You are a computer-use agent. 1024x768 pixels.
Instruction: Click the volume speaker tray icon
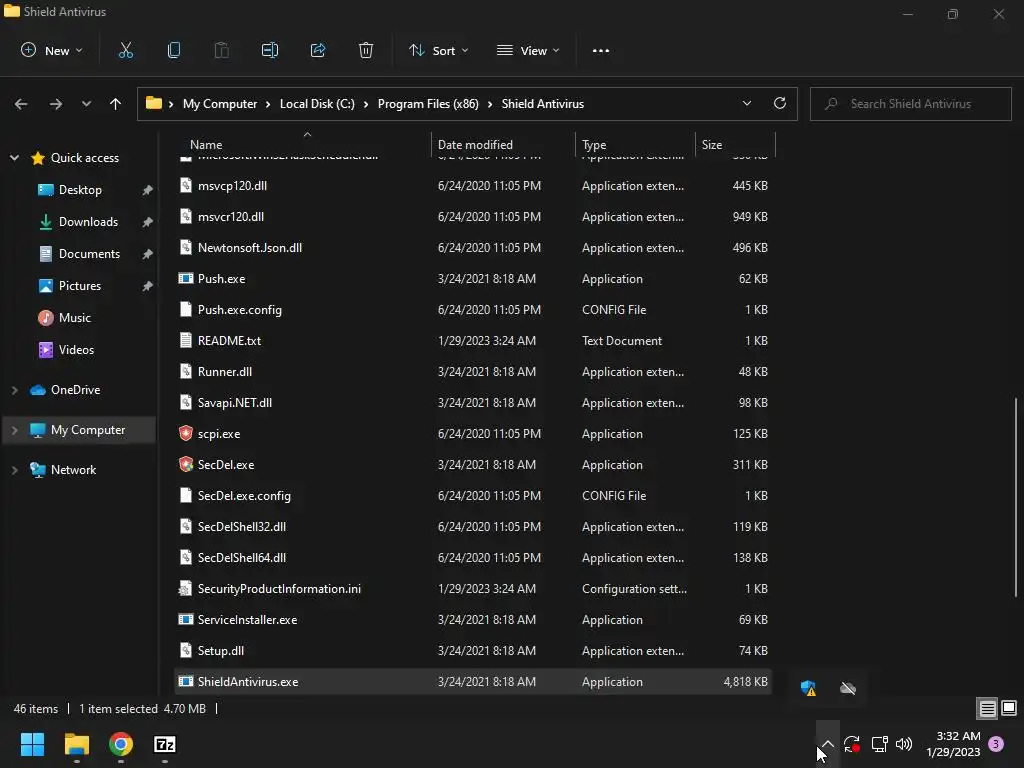(904, 744)
